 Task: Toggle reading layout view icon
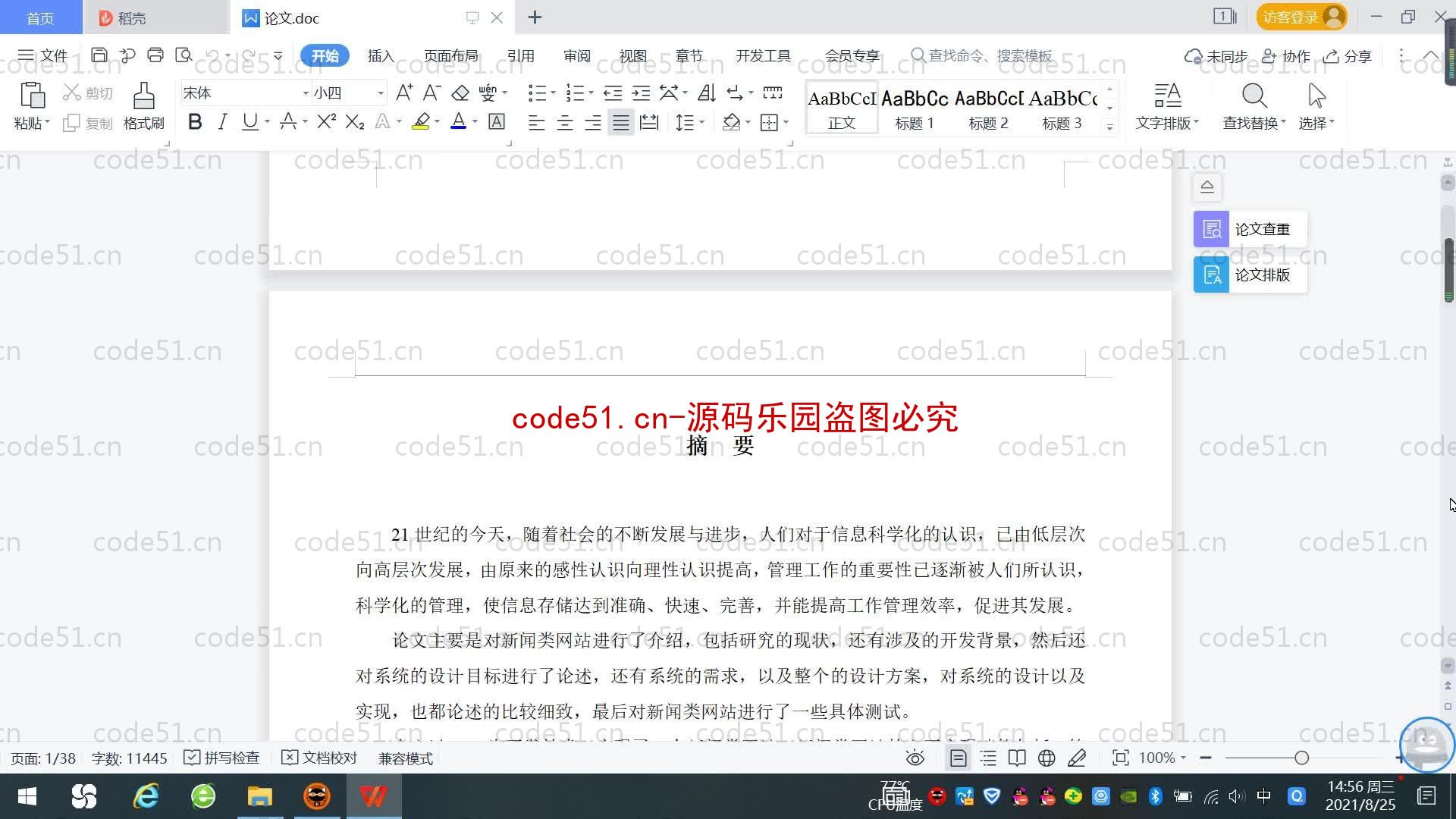pos(1017,758)
